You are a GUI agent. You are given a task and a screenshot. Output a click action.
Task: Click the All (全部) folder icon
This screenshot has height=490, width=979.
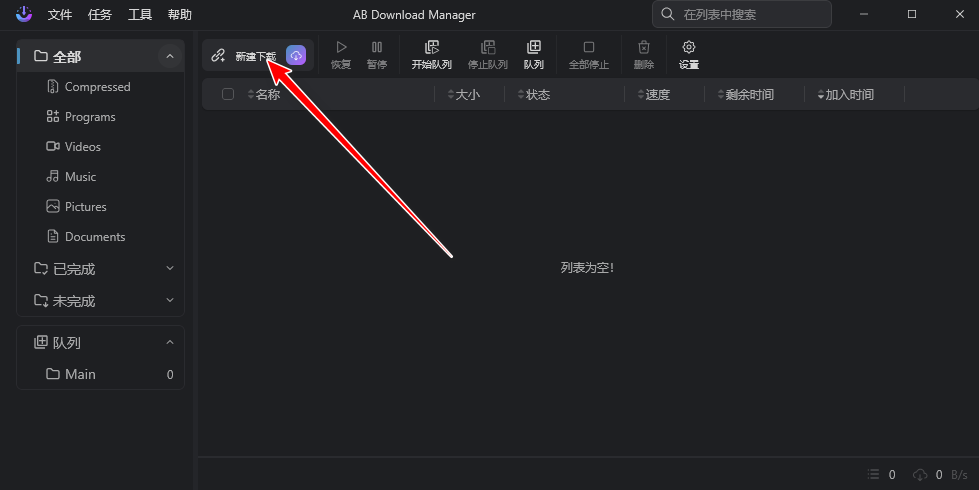(x=41, y=56)
